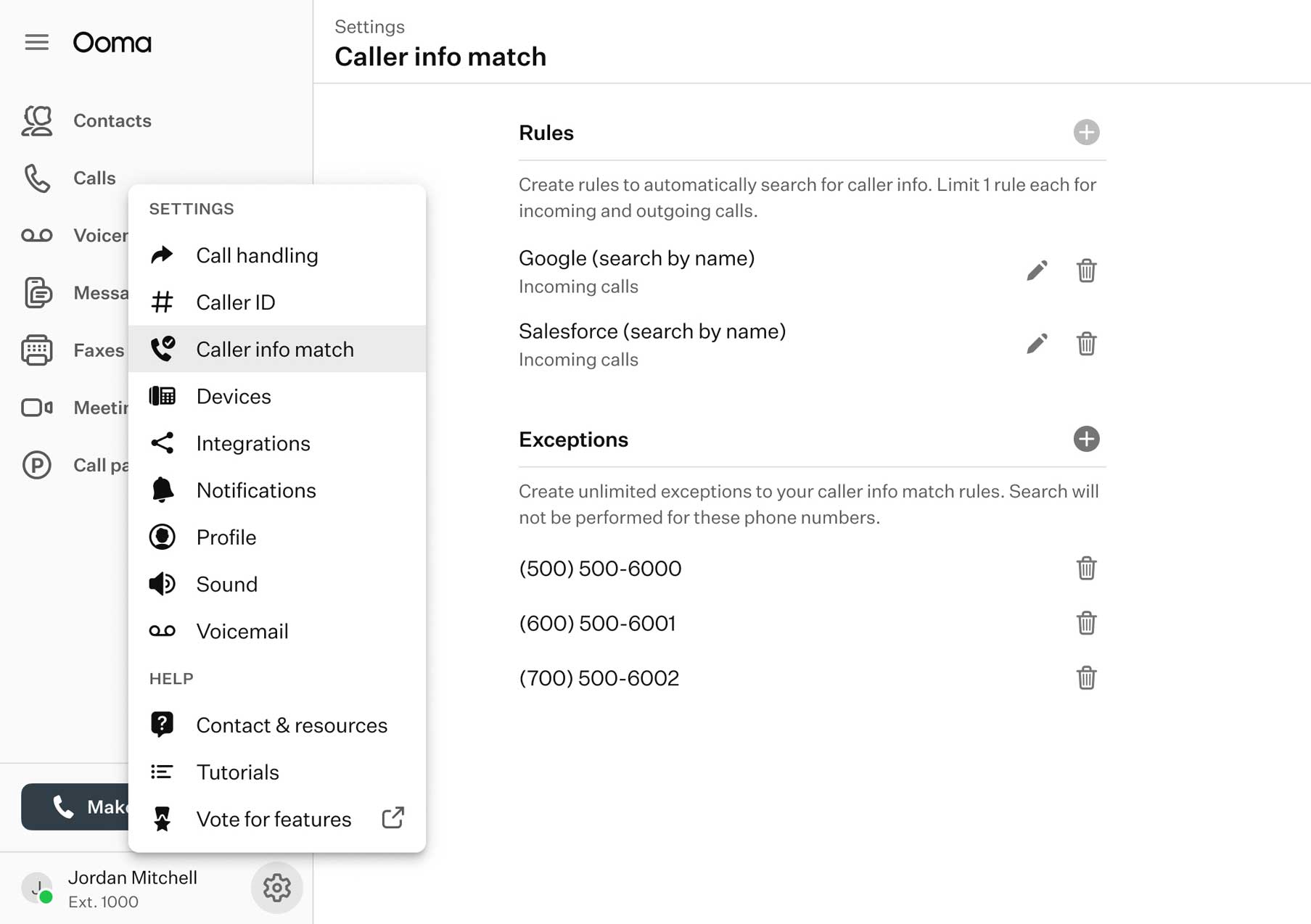Open Call handling settings
Screen dimensions: 1311x924
pos(257,255)
